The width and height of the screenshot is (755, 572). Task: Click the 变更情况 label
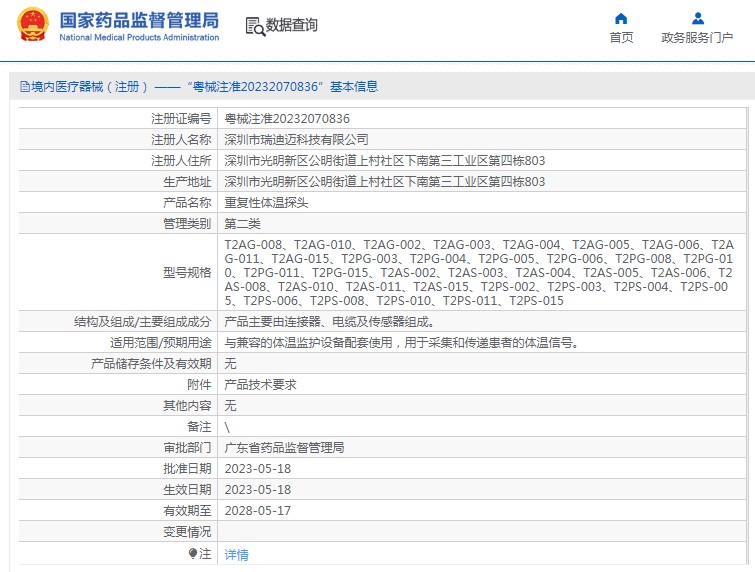[187, 532]
